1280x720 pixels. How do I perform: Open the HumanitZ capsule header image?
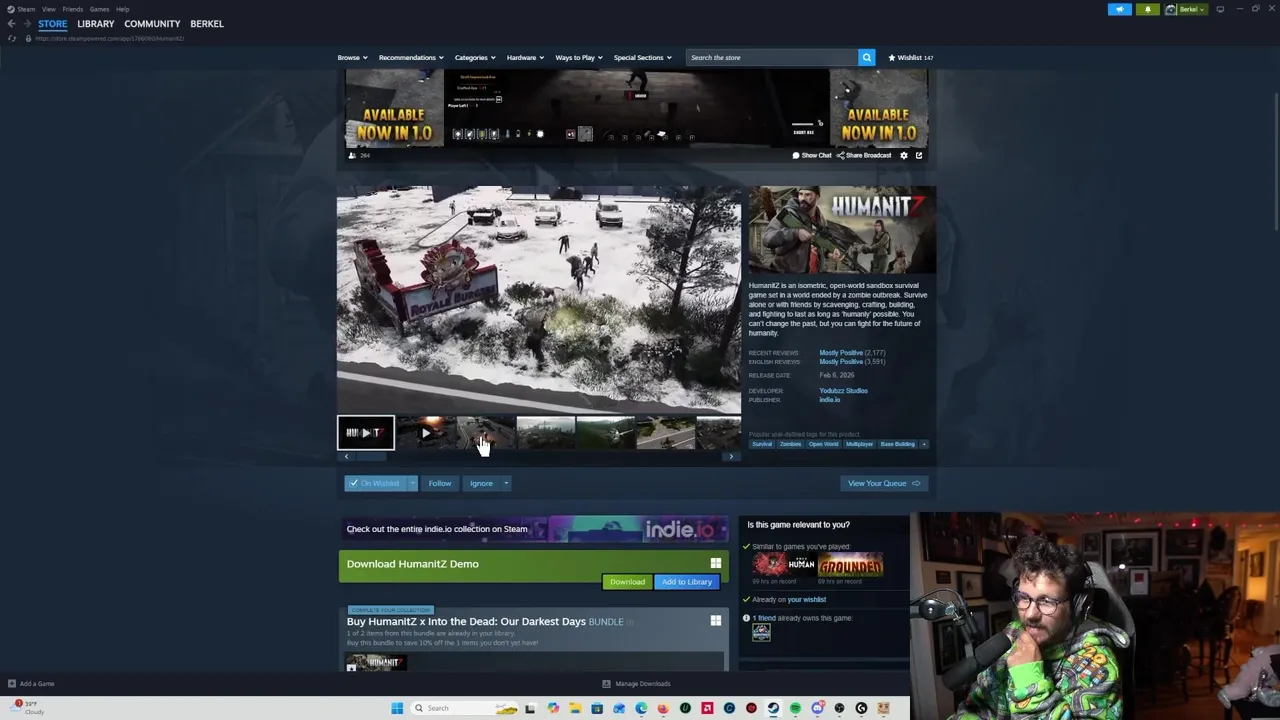click(x=842, y=230)
